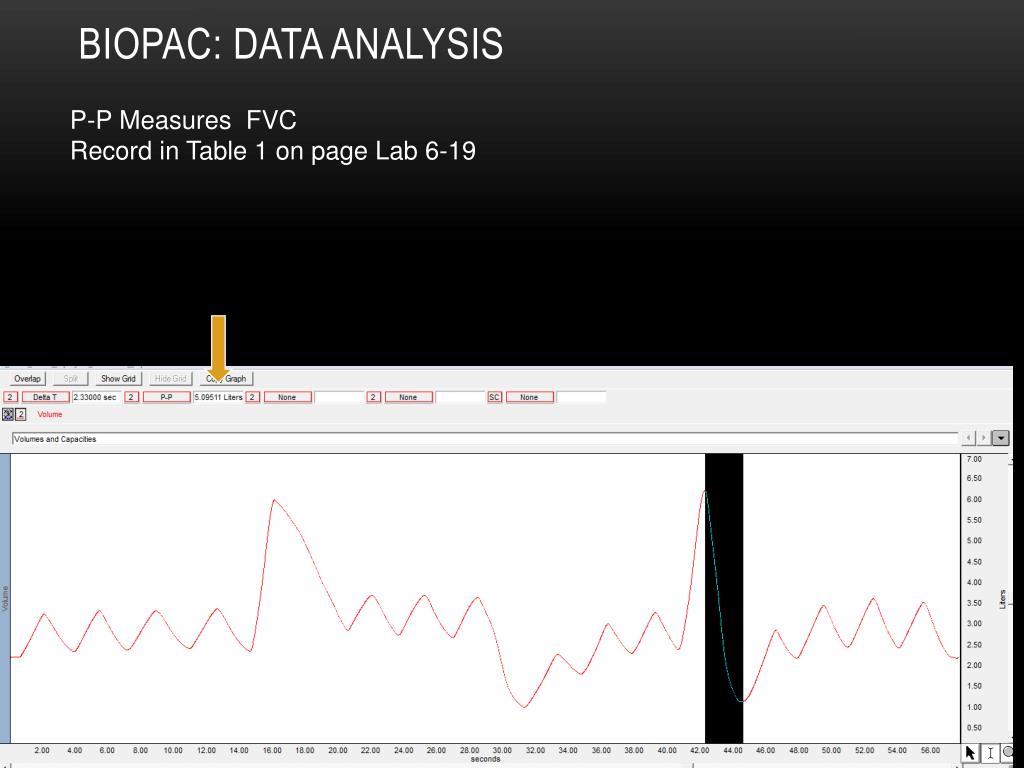Click the horizontal scrollbar below the graph
Viewport: 1024px width, 768px height.
click(x=483, y=765)
